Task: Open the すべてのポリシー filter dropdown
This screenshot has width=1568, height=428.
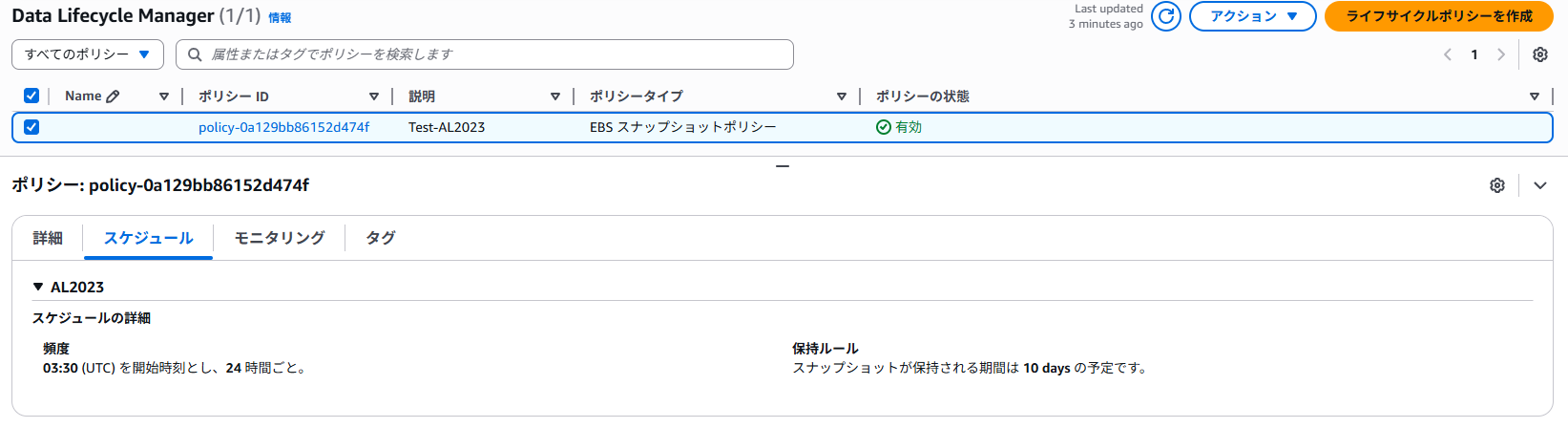Action: (x=88, y=54)
